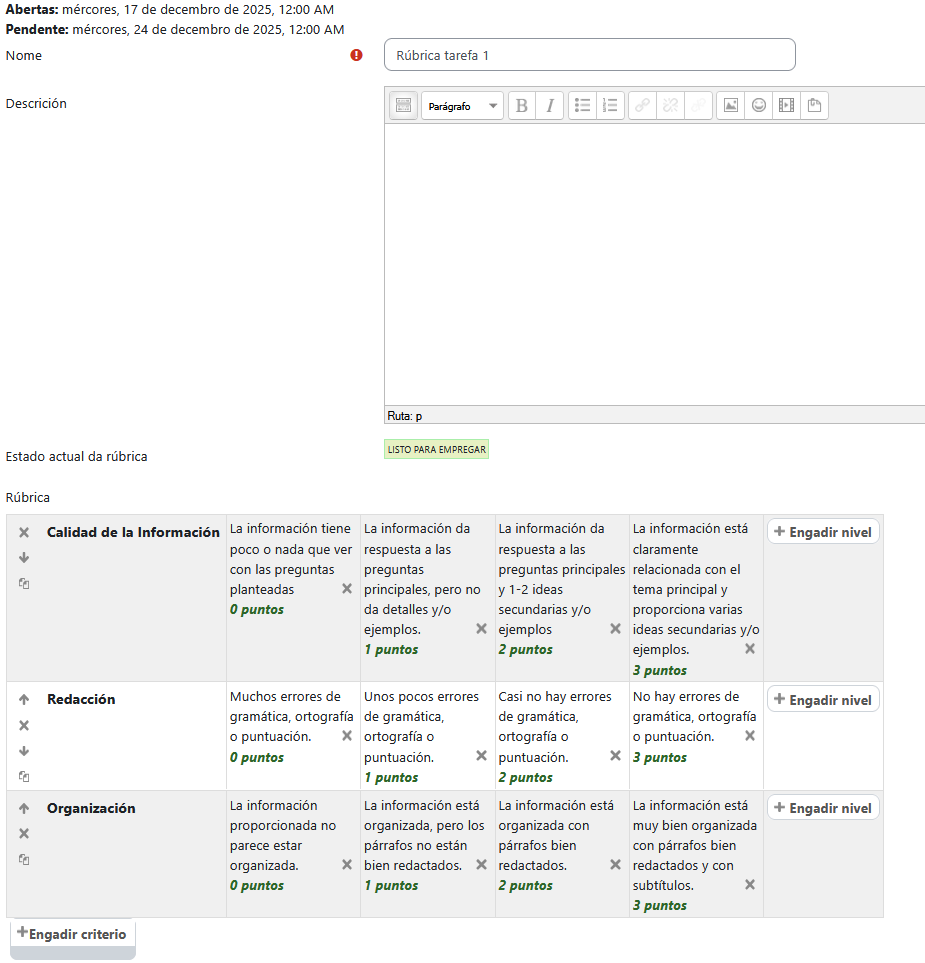This screenshot has width=925, height=963.
Task: Remove the 3 puntos level in Organización
Action: (749, 885)
